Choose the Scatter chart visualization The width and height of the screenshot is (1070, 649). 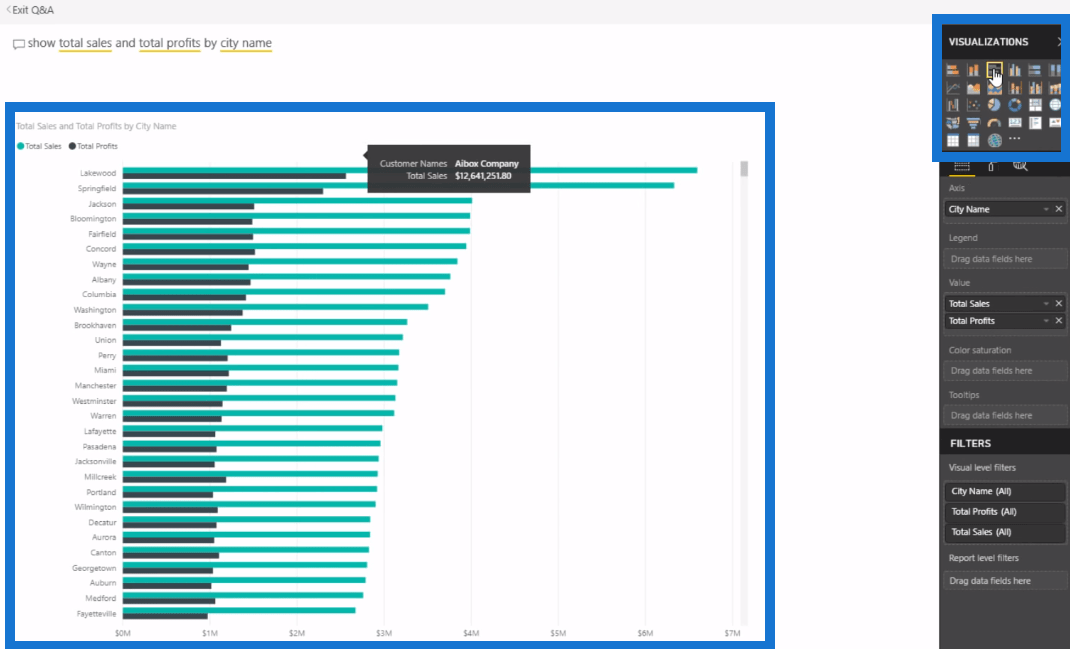click(x=973, y=105)
